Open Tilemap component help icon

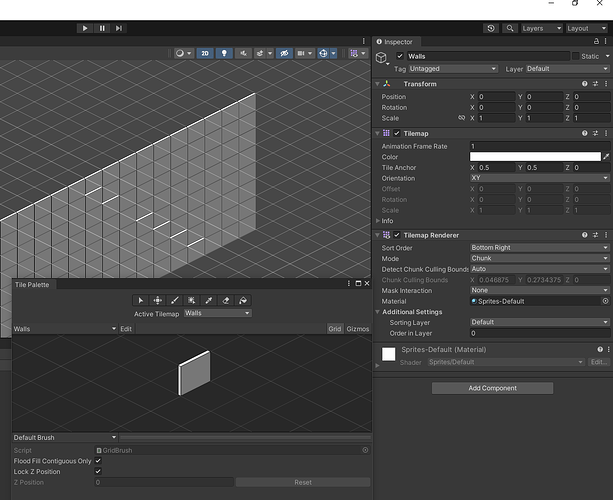[584, 133]
